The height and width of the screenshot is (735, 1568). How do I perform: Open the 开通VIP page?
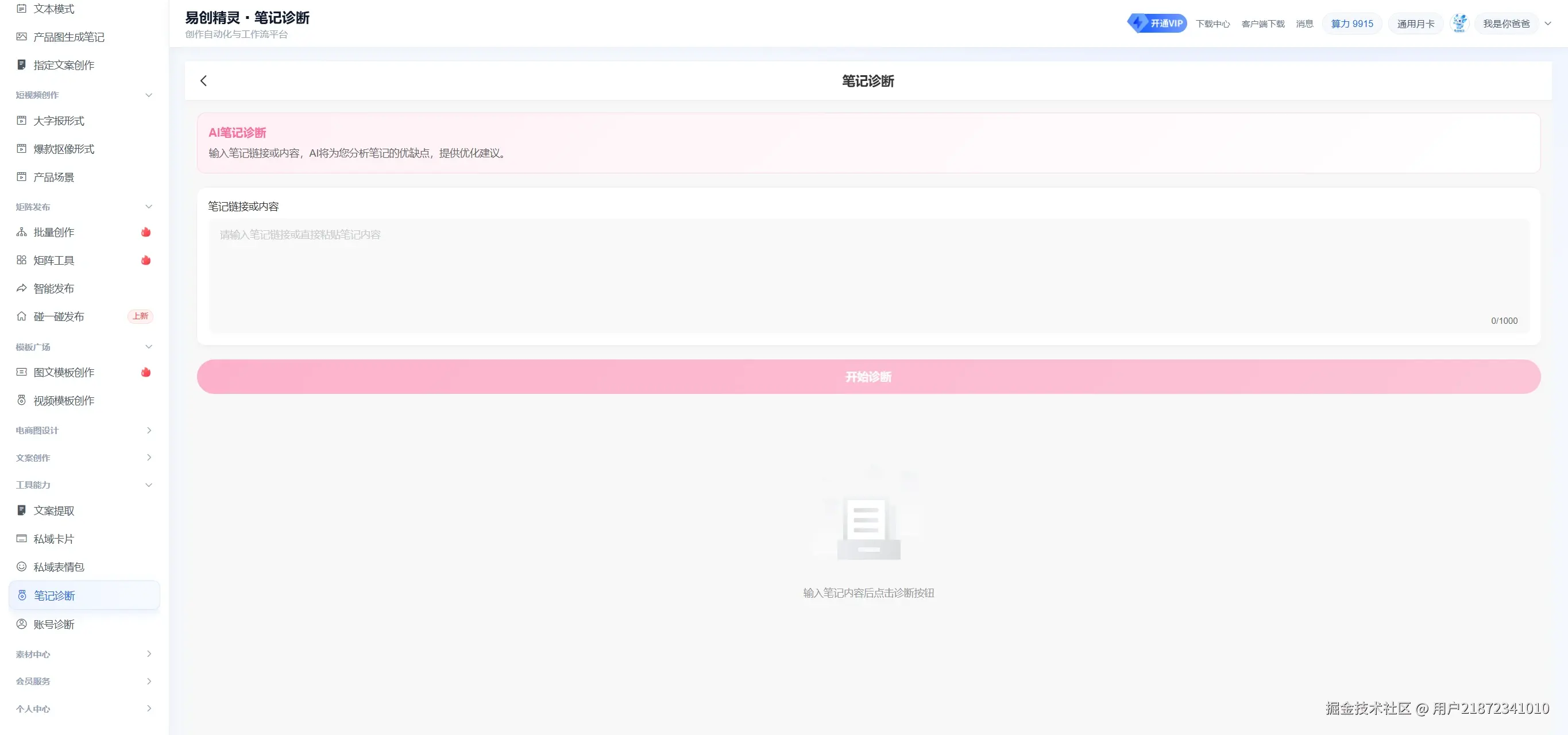(x=1157, y=22)
